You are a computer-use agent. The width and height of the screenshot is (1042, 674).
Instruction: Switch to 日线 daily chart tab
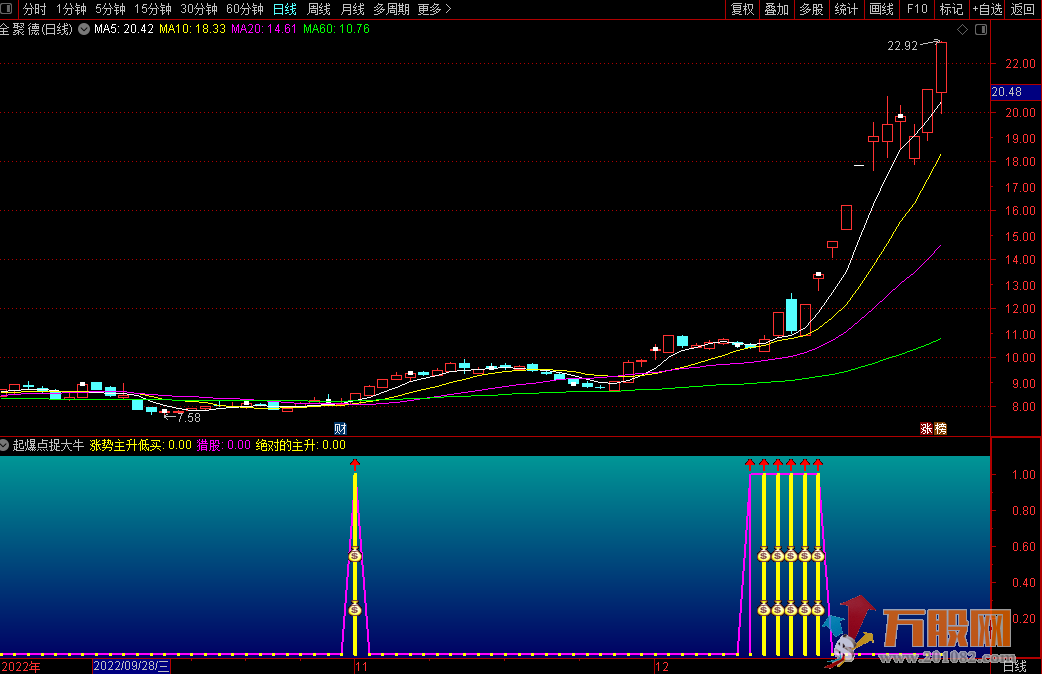click(x=285, y=9)
